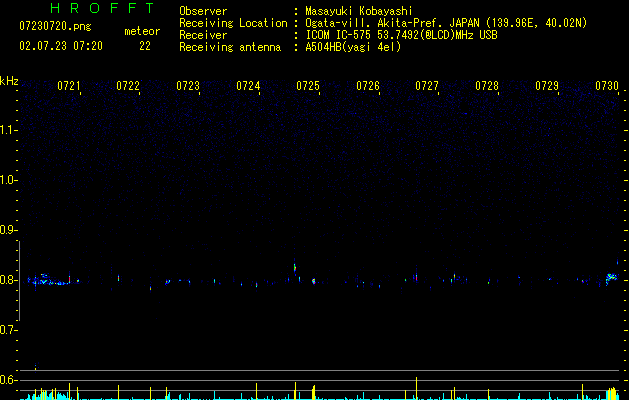Click the 0721 time marker

pyautogui.click(x=69, y=85)
